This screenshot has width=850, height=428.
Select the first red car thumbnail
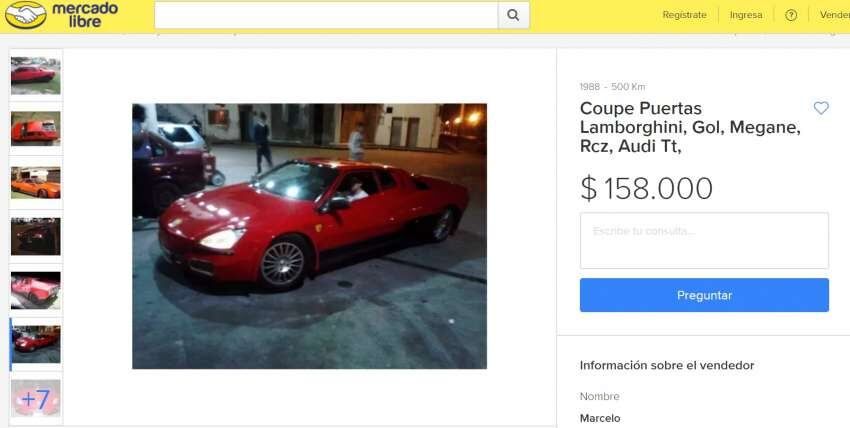pyautogui.click(x=36, y=75)
